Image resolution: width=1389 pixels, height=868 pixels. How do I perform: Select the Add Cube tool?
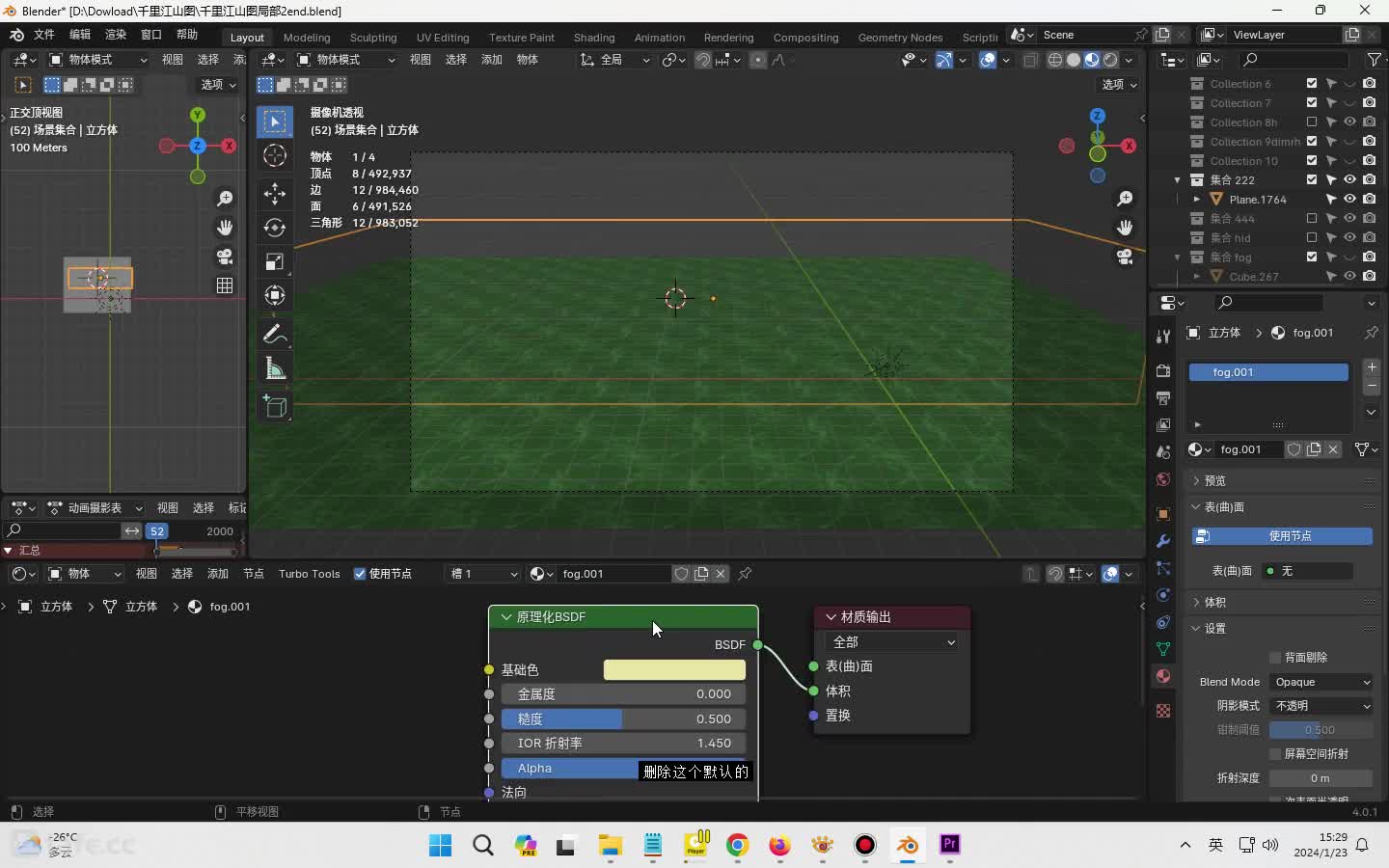coord(275,407)
